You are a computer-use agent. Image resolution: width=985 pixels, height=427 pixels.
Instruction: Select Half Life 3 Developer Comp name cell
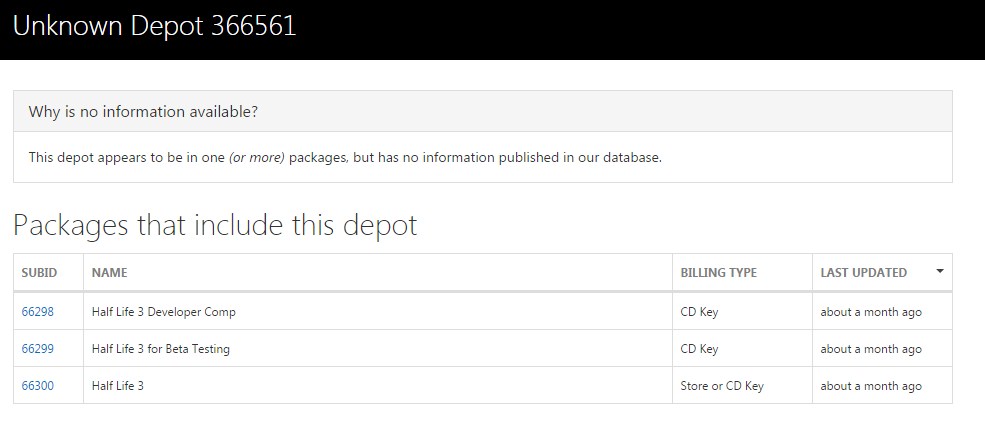point(163,311)
